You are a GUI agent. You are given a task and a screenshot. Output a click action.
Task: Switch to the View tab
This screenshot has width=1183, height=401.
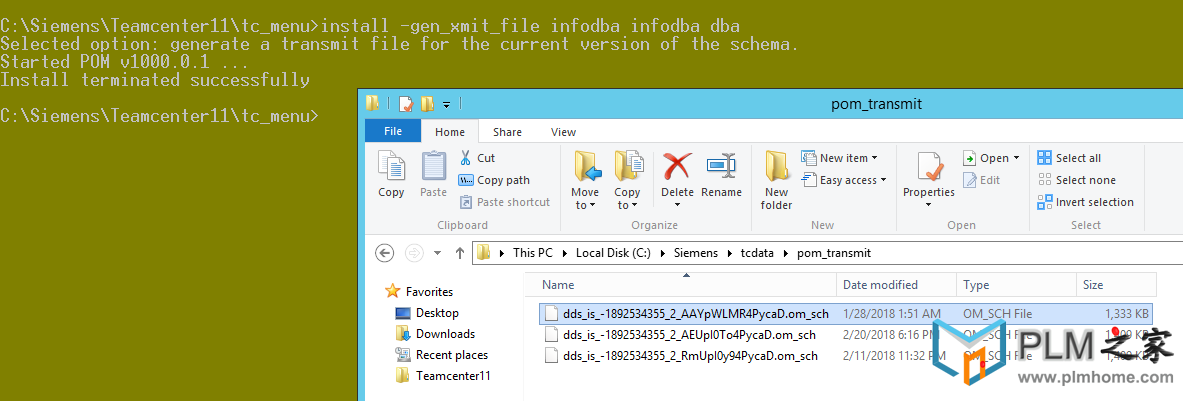[563, 132]
